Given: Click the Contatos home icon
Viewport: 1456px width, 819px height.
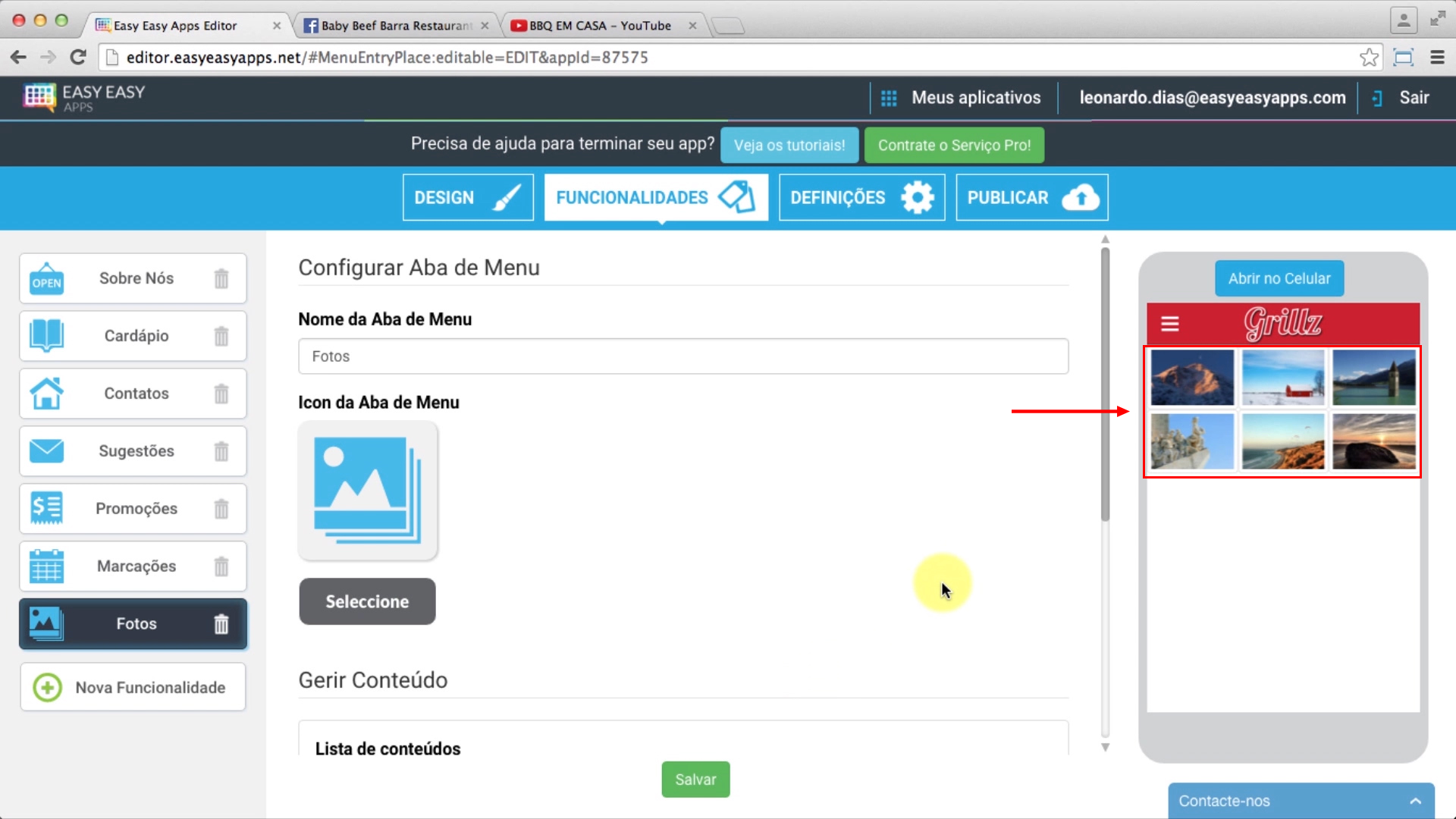Looking at the screenshot, I should (x=46, y=393).
